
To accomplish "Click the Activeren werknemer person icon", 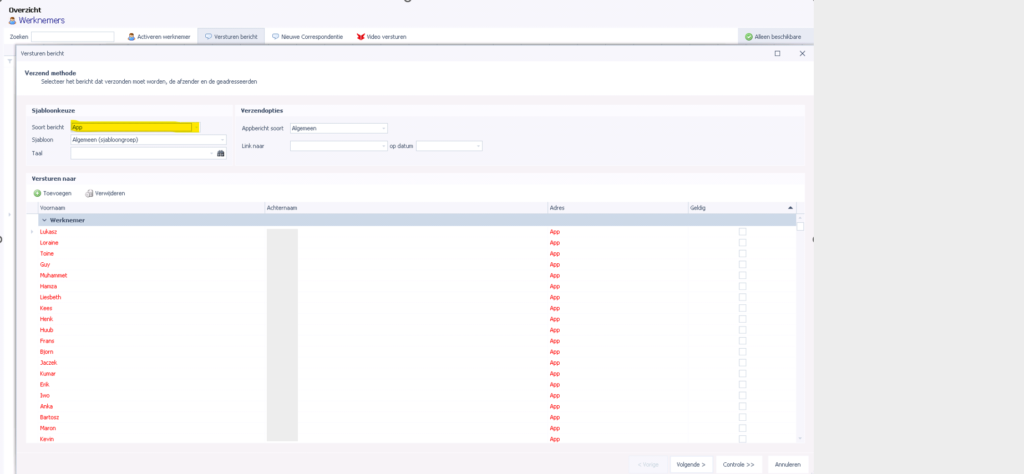I will (x=131, y=37).
